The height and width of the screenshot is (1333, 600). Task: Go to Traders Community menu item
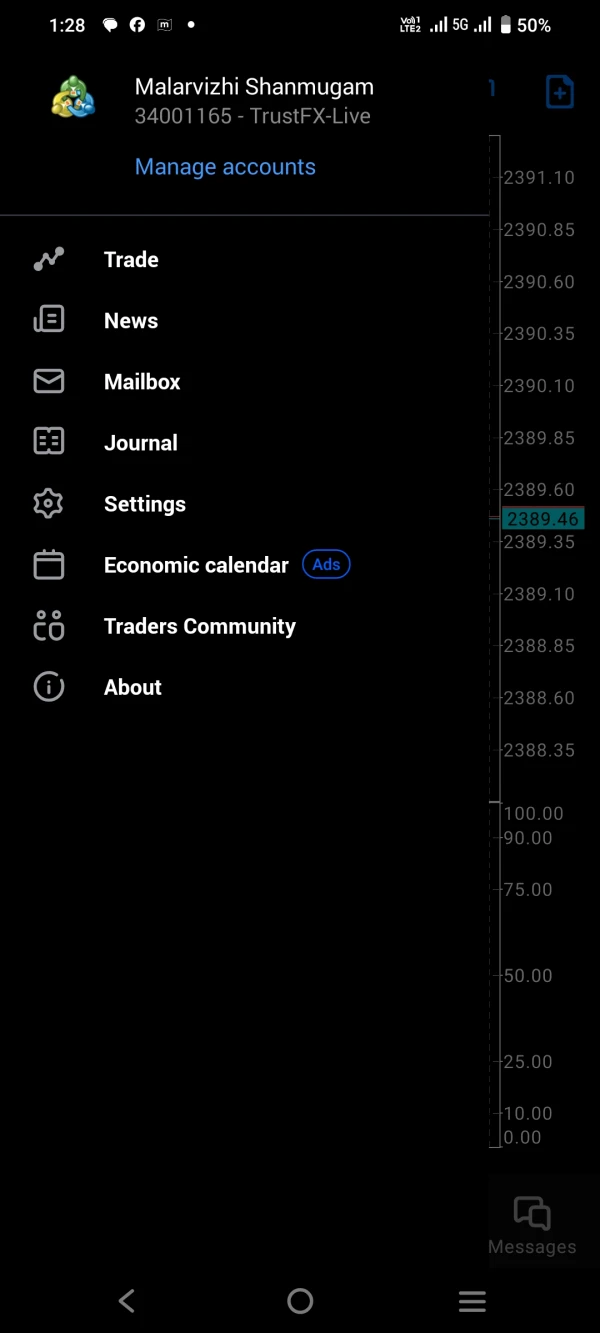click(x=200, y=627)
